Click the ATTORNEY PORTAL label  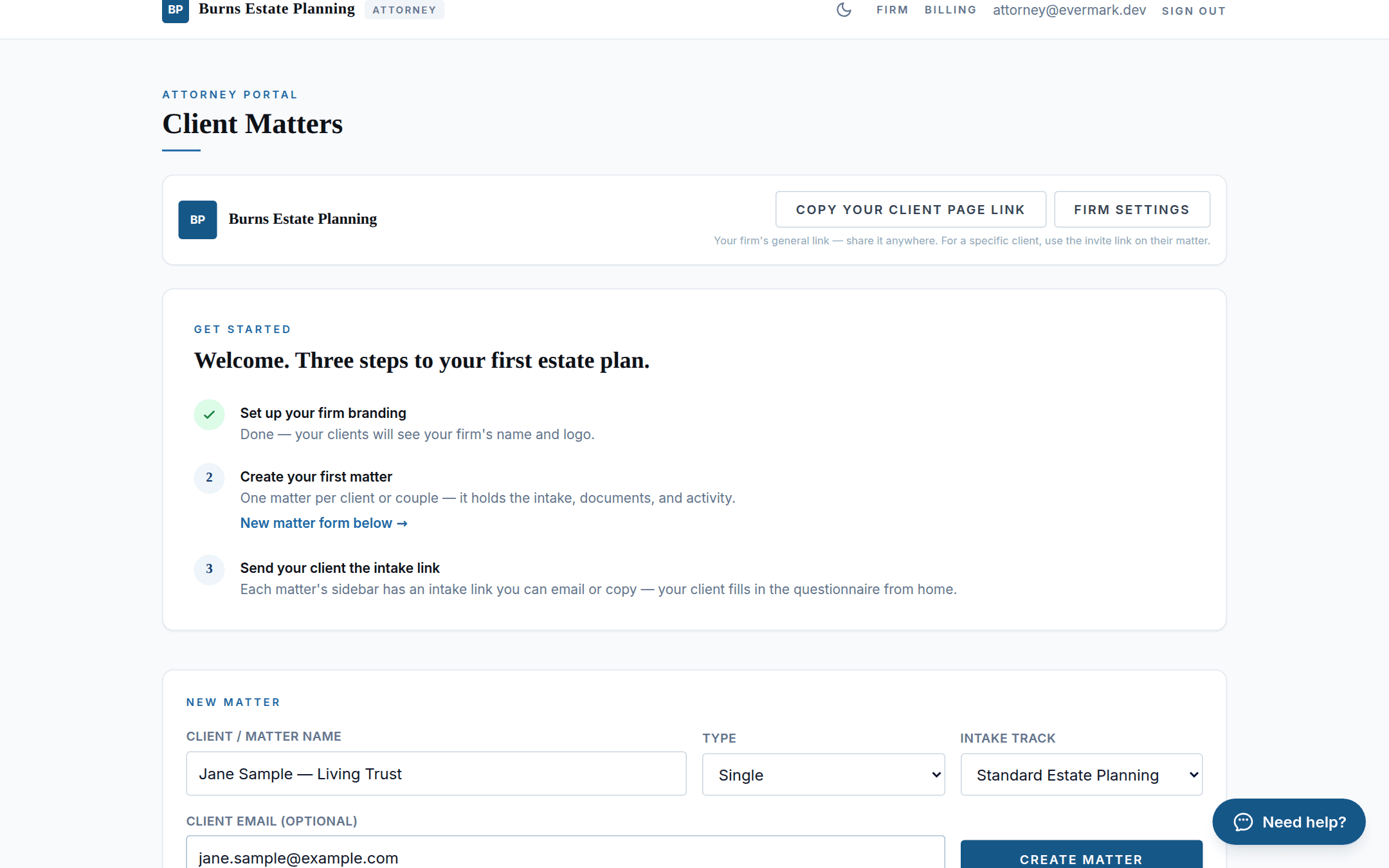[230, 95]
